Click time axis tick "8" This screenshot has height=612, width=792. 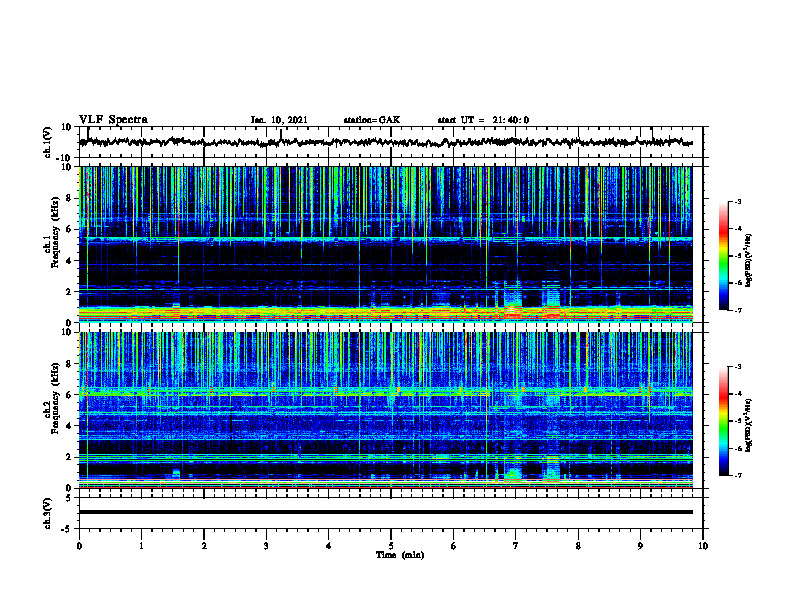(578, 546)
